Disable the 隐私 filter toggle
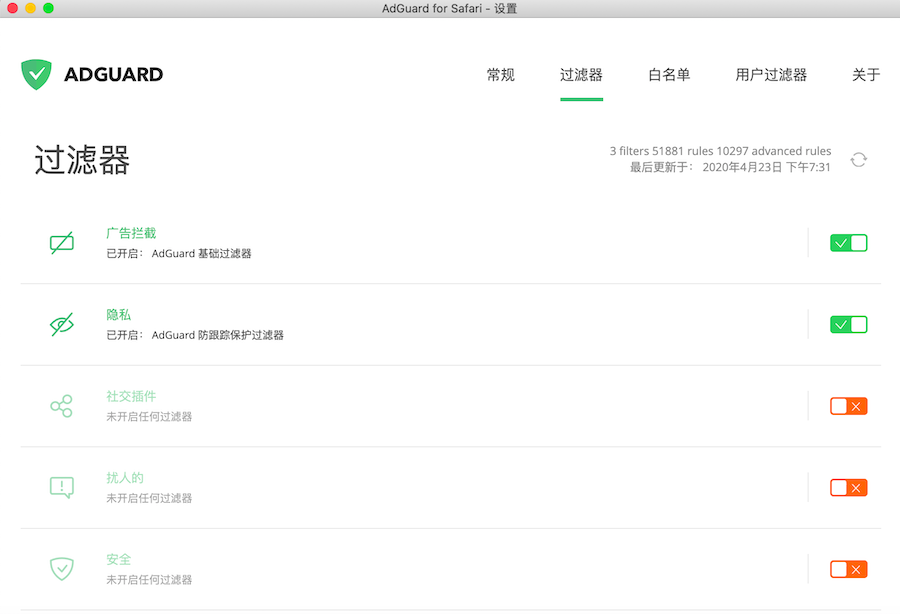 pos(848,325)
